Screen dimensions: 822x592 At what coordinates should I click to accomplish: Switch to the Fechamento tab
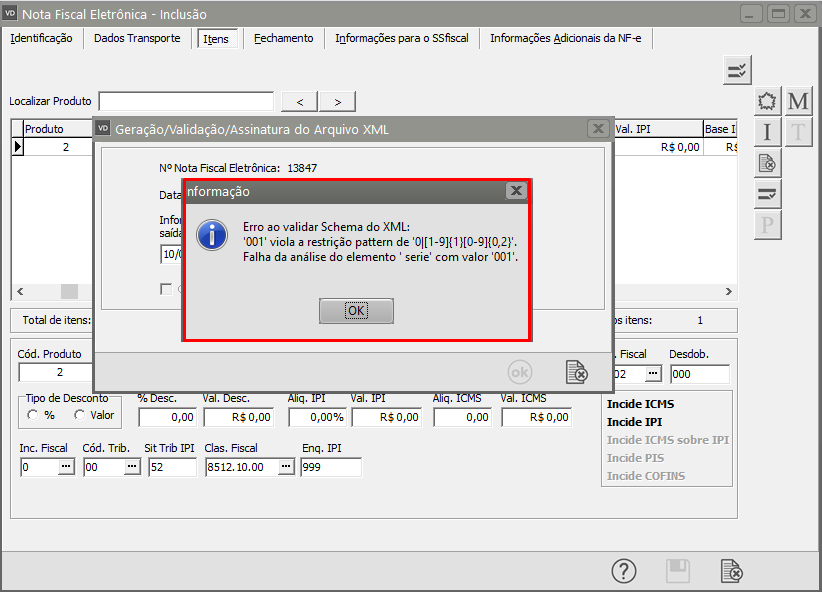pyautogui.click(x=283, y=38)
